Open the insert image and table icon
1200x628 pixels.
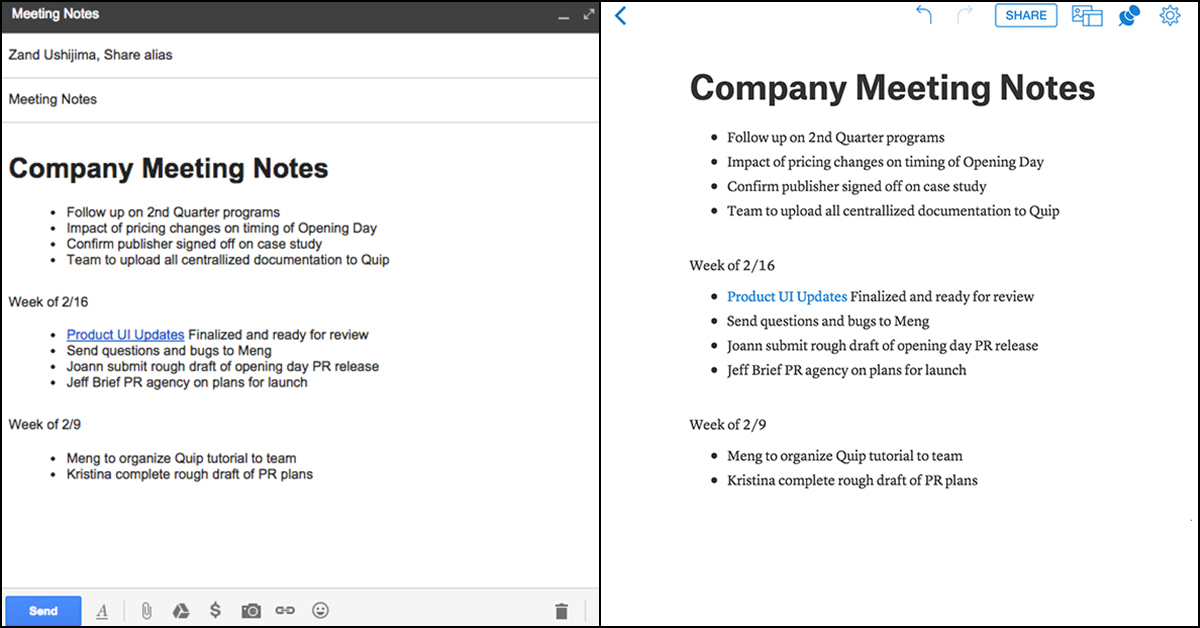coord(1086,15)
